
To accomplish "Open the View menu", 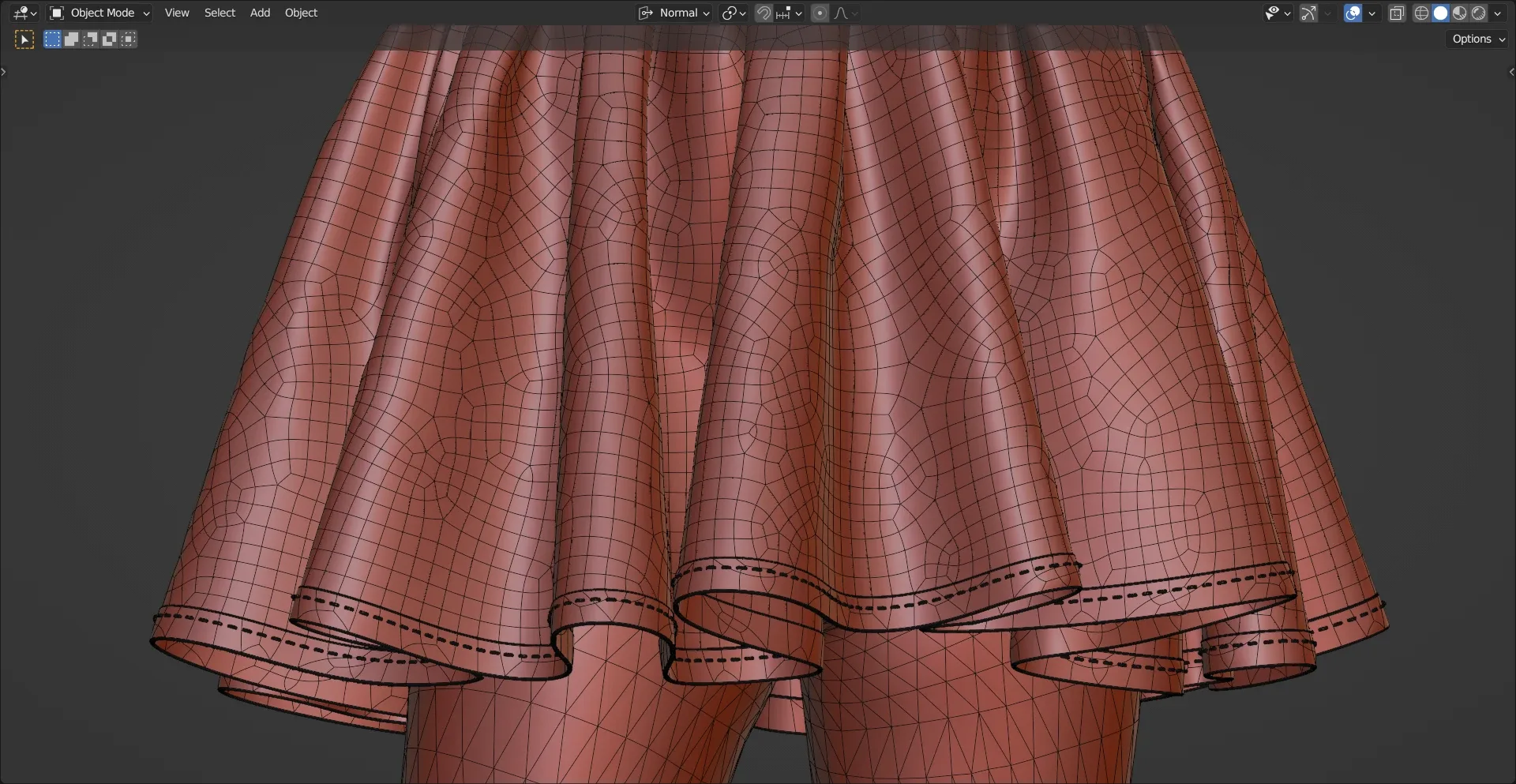I will pyautogui.click(x=177, y=13).
